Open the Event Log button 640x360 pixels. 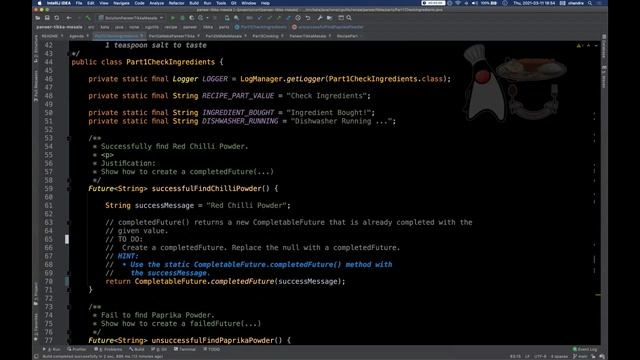pyautogui.click(x=585, y=349)
